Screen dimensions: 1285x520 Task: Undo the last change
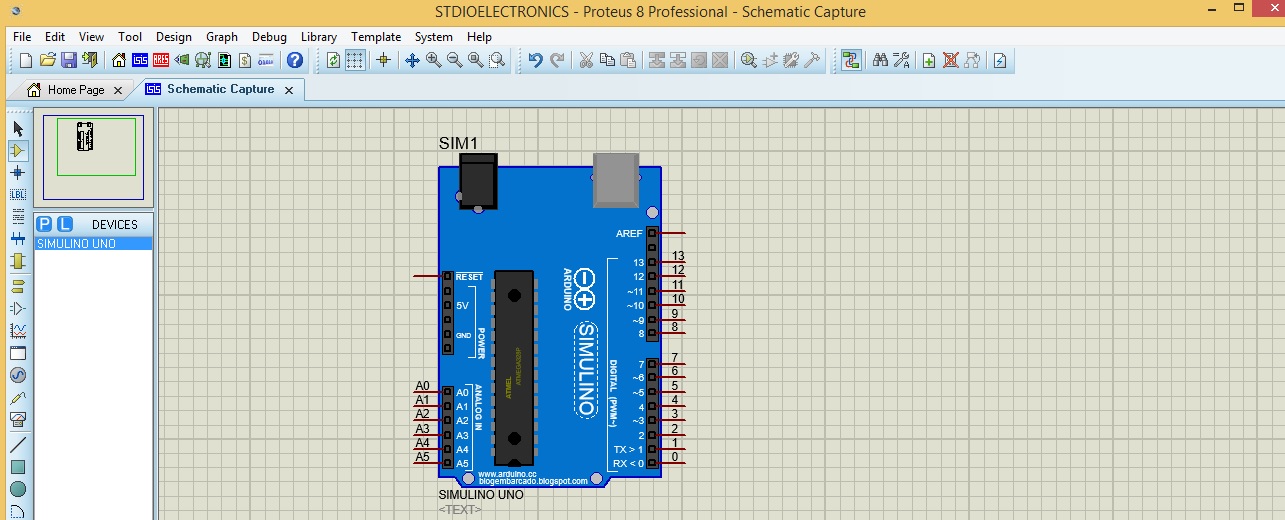[x=535, y=60]
